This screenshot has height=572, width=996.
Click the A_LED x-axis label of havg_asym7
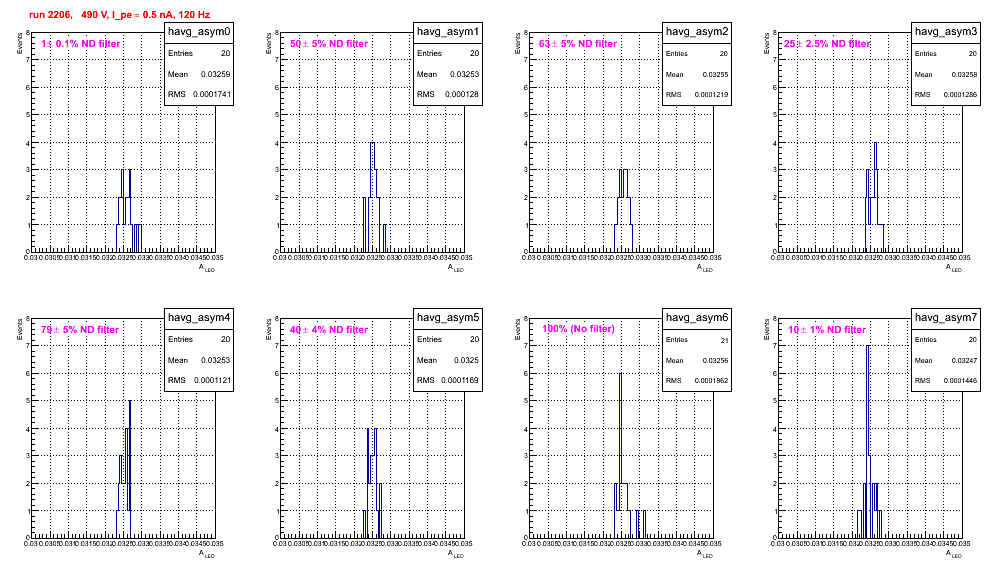coord(953,554)
